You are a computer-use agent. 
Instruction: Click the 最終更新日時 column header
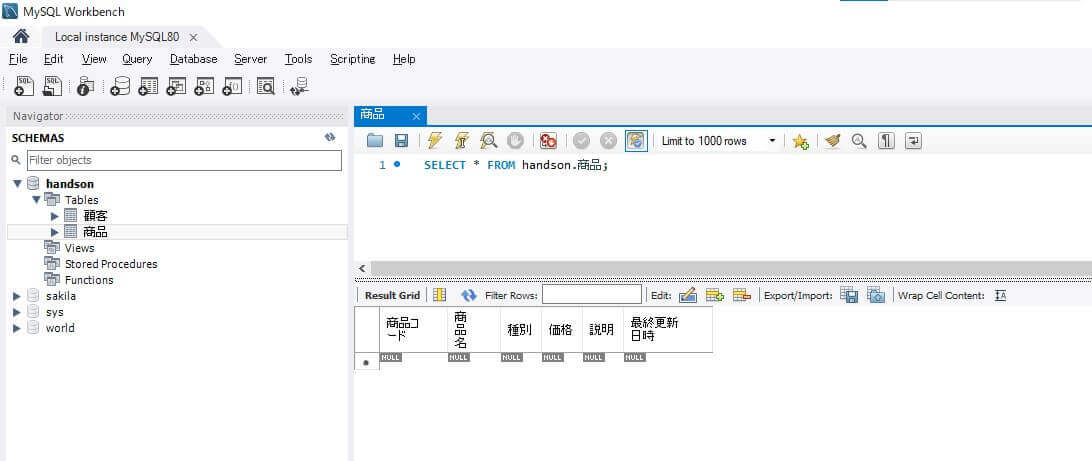click(667, 329)
